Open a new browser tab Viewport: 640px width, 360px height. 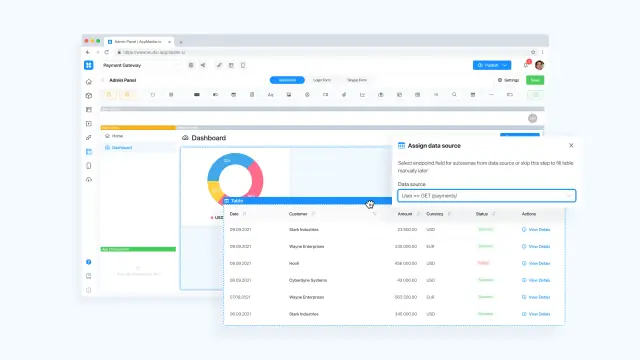coord(181,42)
